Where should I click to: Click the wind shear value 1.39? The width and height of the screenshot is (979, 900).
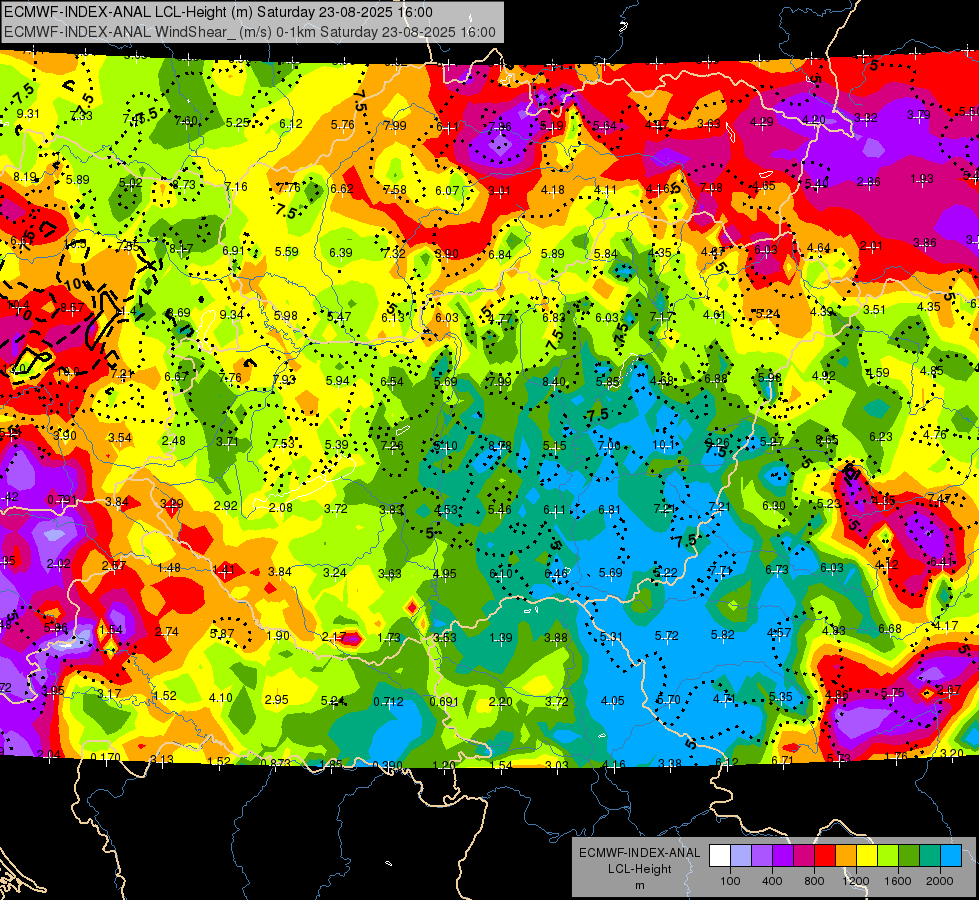click(501, 637)
